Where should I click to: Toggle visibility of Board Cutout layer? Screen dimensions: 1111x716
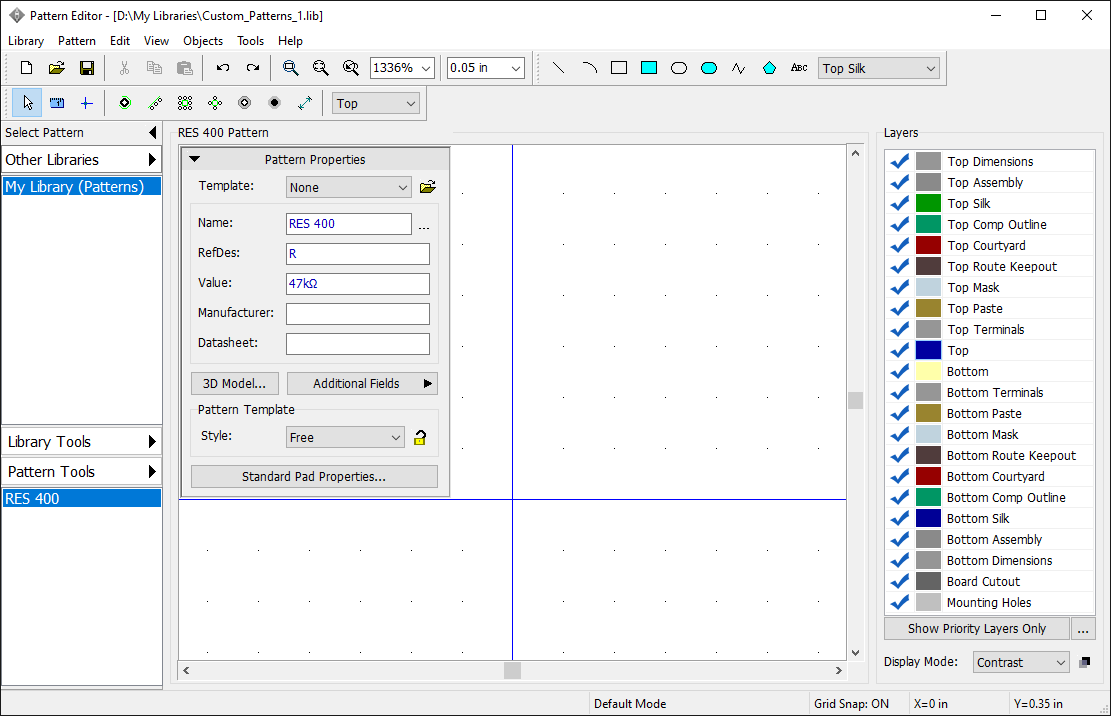[x=900, y=581]
